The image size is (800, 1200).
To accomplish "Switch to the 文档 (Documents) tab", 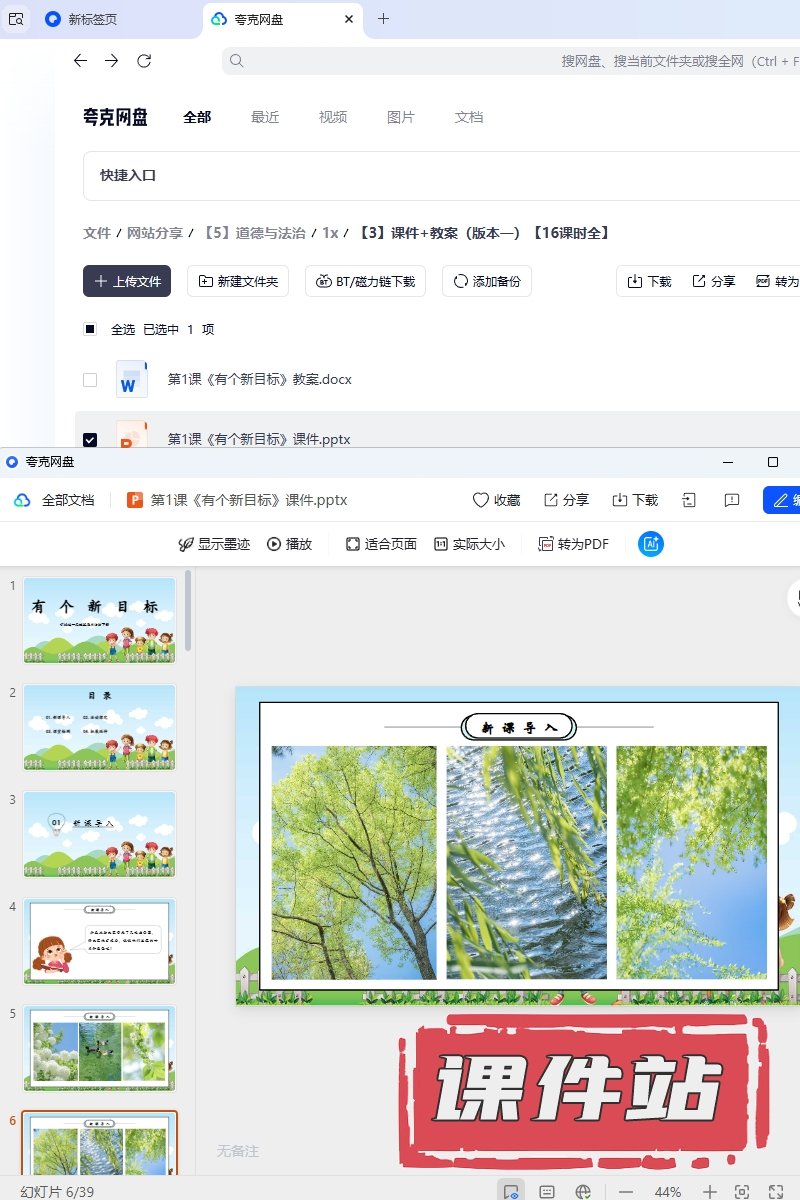I will click(x=469, y=117).
